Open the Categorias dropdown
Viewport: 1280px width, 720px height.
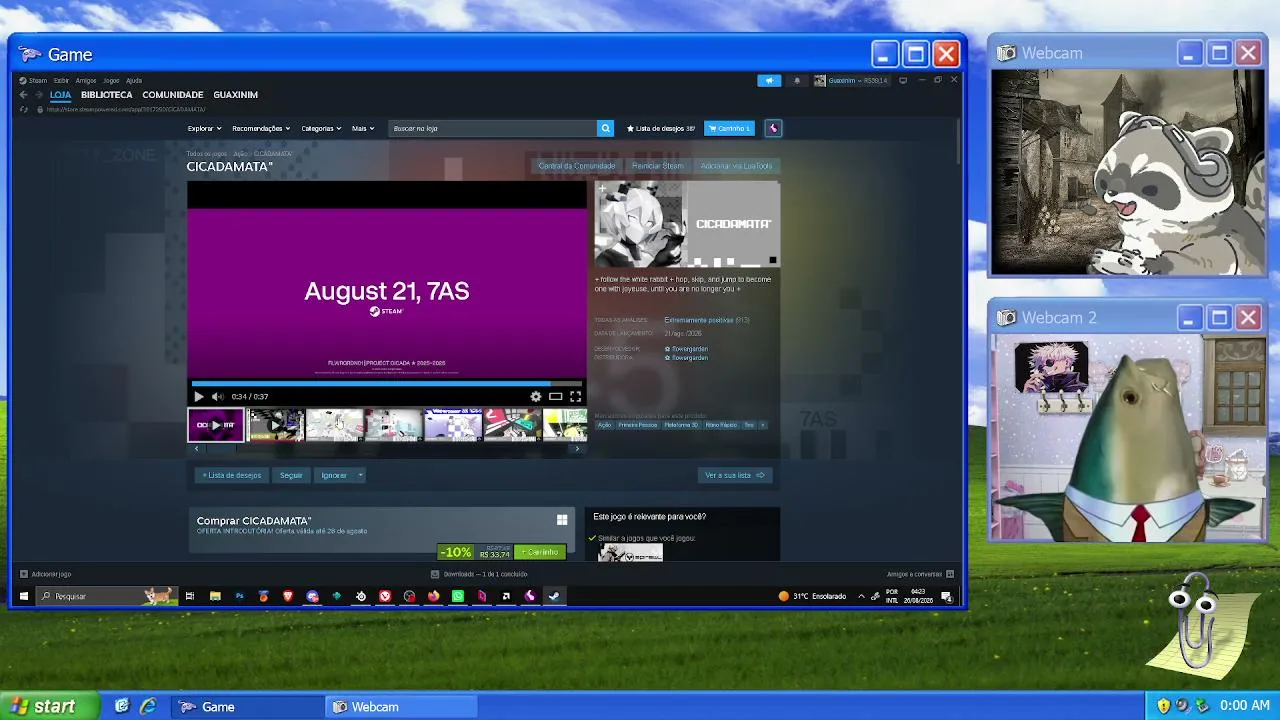tap(321, 128)
